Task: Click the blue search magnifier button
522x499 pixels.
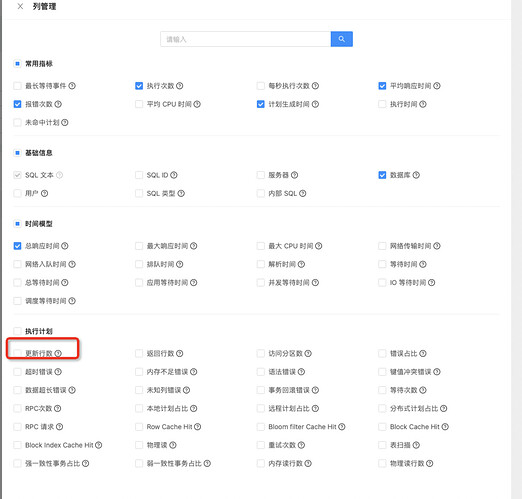Action: 342,39
